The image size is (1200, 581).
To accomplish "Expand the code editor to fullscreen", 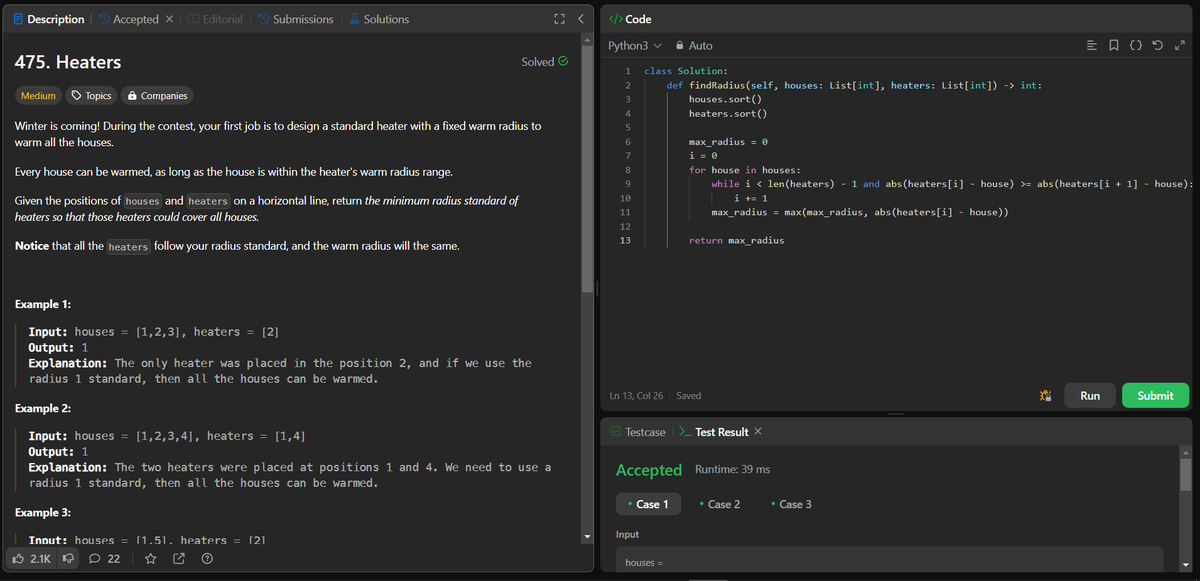I will [1179, 46].
